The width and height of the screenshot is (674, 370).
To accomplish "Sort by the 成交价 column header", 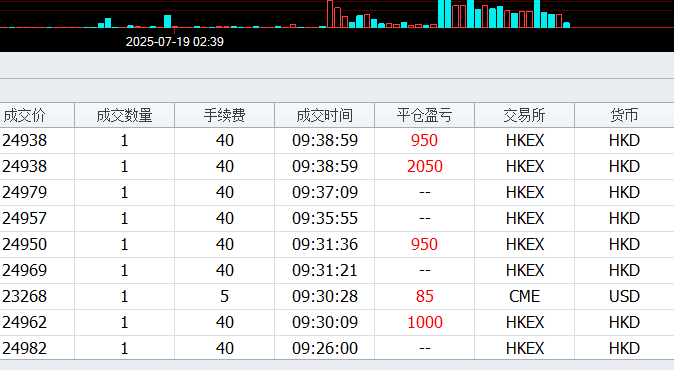I will [25, 115].
